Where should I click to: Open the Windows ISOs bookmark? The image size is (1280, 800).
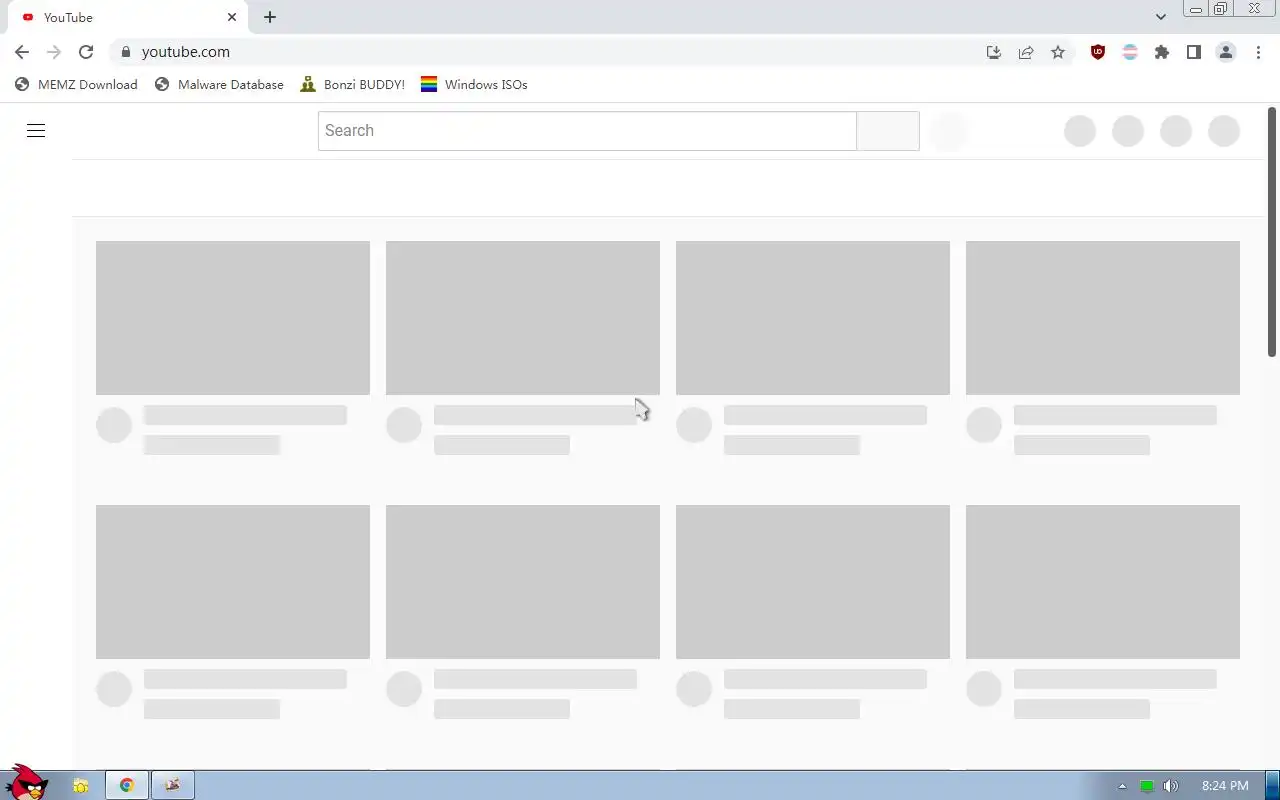[474, 85]
